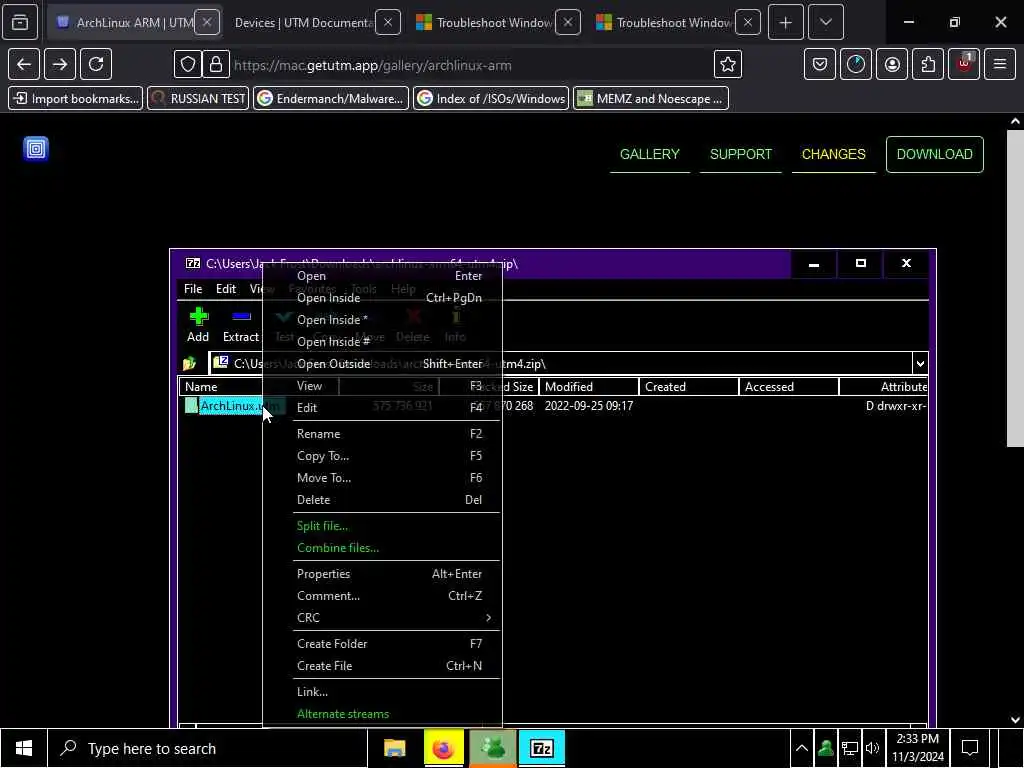Go back in browser history
Screen dimensions: 1024x768
pos(24,64)
